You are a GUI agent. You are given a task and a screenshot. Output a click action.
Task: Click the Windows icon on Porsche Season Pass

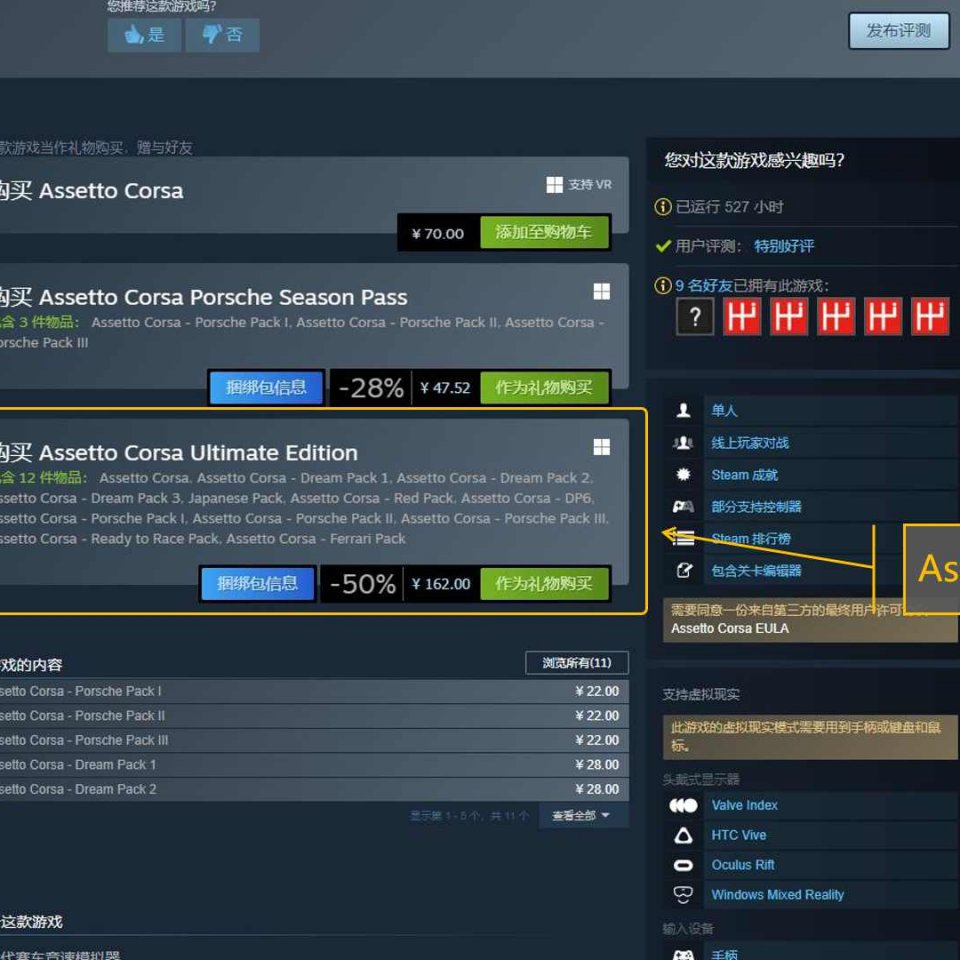point(601,291)
